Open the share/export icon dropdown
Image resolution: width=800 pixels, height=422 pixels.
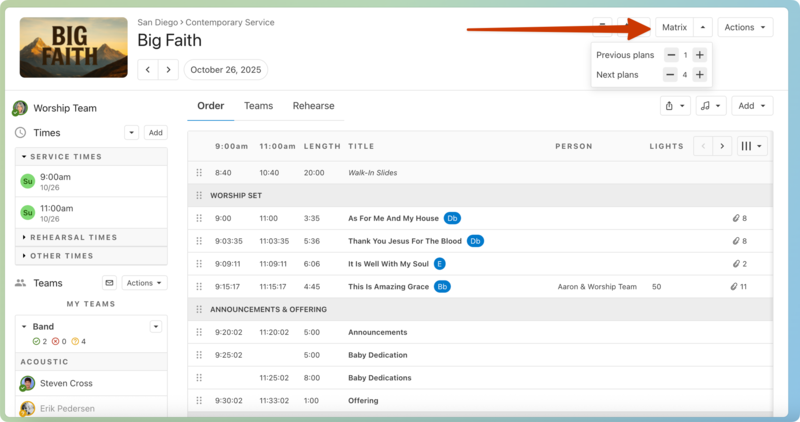(x=675, y=106)
